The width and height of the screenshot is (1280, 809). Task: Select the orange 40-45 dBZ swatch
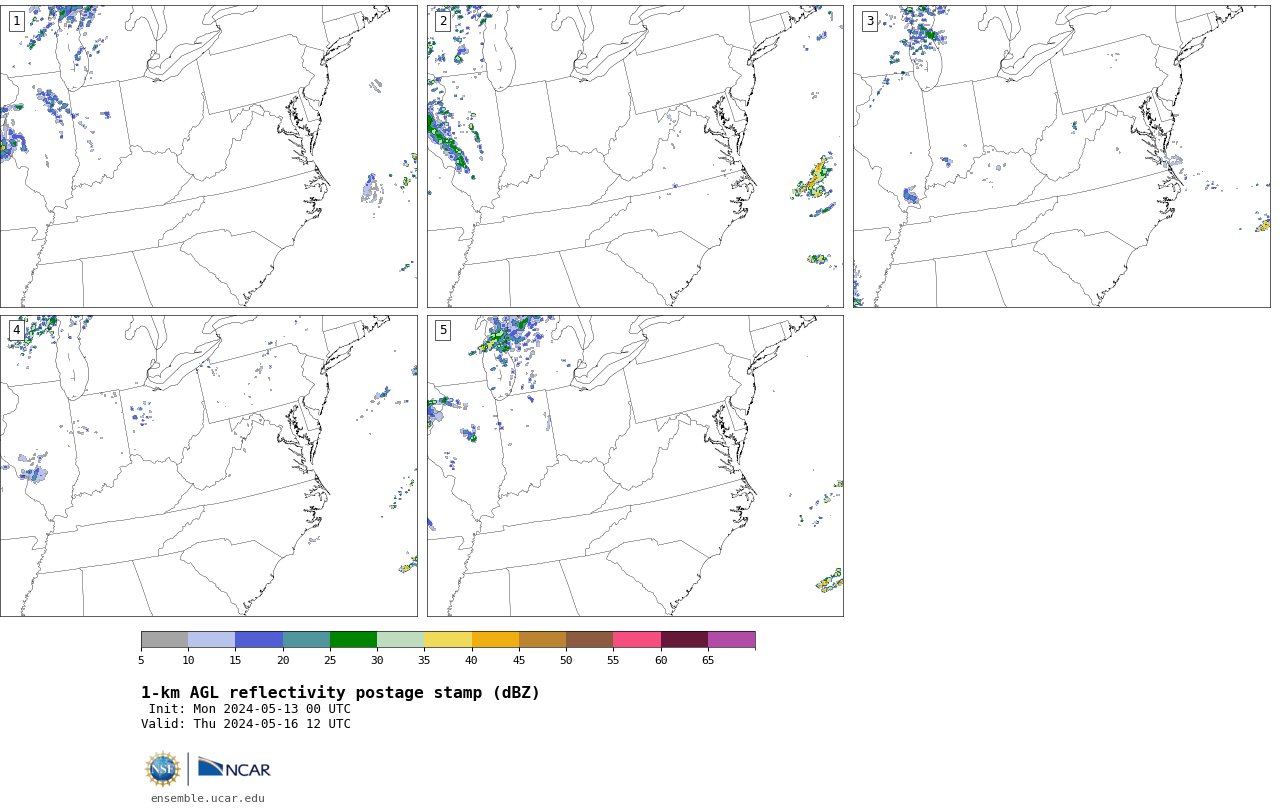click(495, 640)
